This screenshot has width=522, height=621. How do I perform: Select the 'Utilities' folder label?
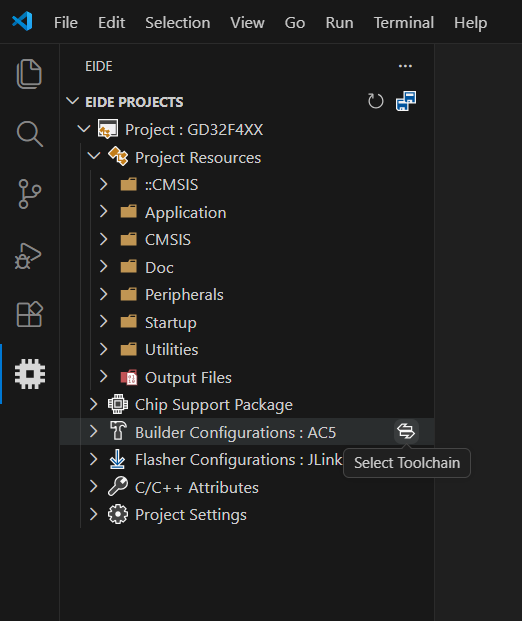(171, 350)
